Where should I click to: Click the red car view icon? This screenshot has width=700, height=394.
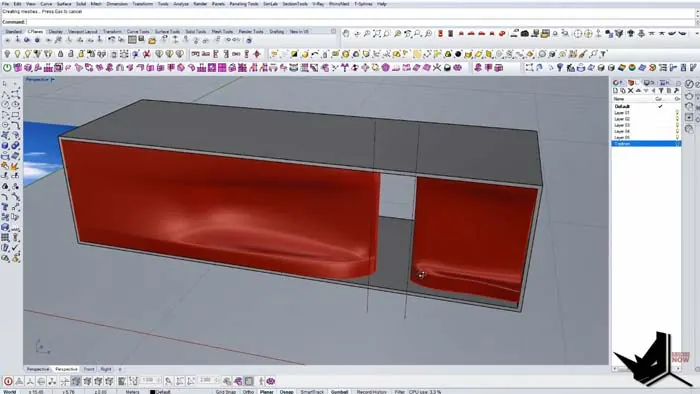click(471, 33)
